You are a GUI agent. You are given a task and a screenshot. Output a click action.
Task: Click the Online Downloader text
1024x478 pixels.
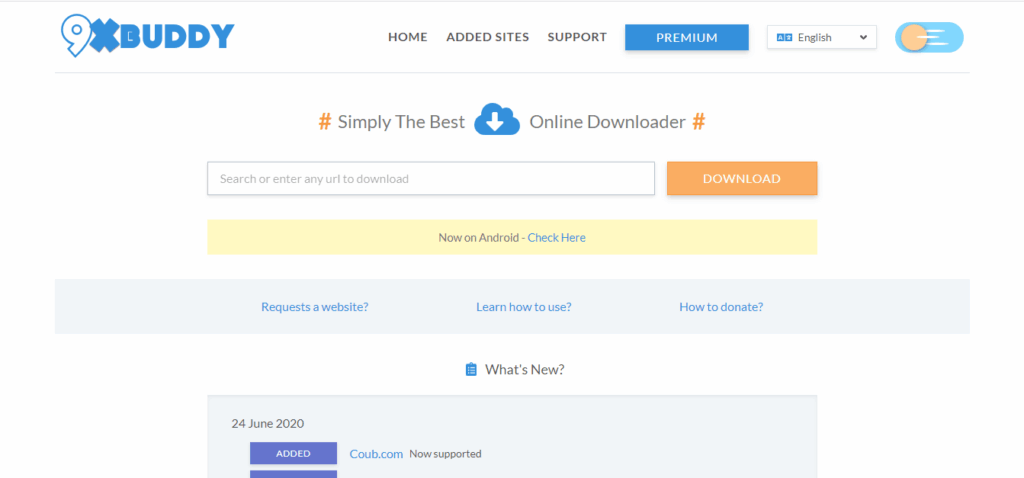tap(607, 121)
